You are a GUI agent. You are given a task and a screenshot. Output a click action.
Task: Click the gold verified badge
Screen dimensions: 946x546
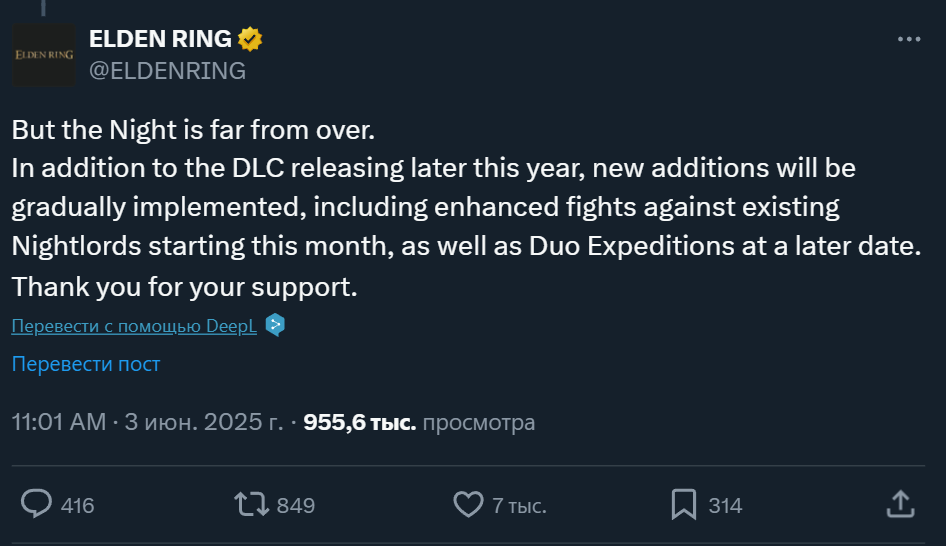249,39
